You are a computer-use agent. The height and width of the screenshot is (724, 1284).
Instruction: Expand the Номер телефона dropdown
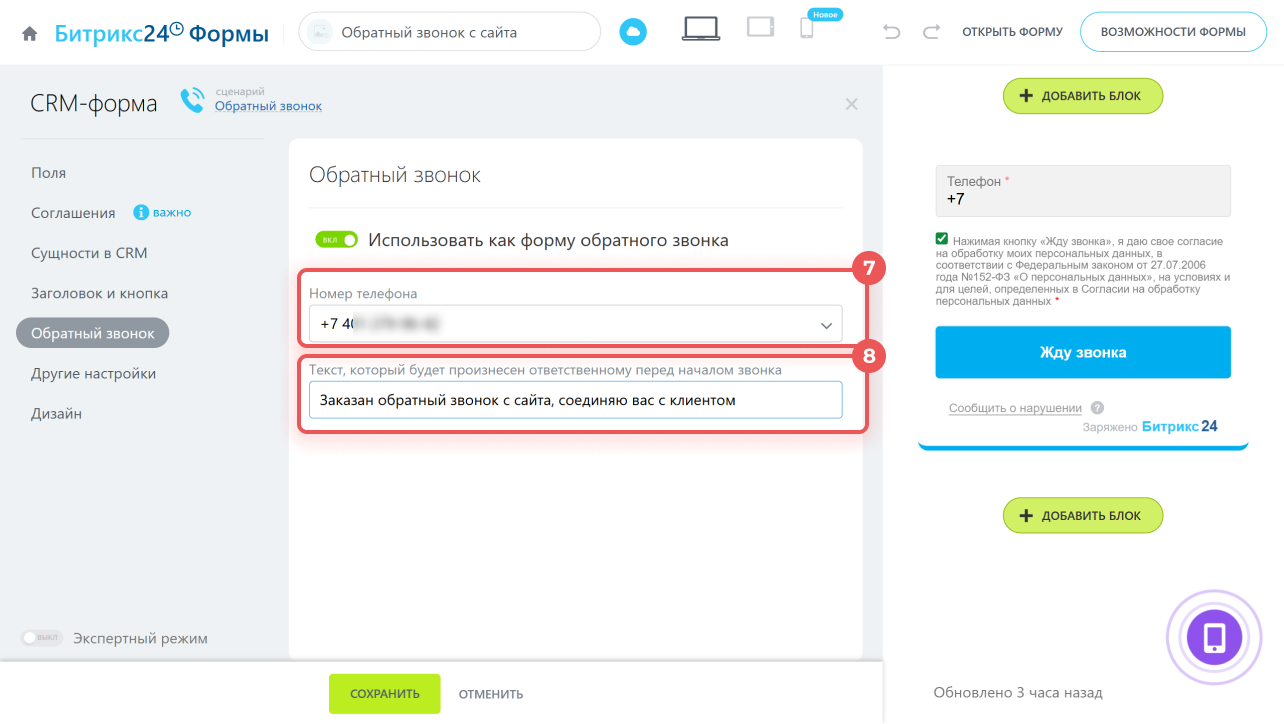[826, 325]
